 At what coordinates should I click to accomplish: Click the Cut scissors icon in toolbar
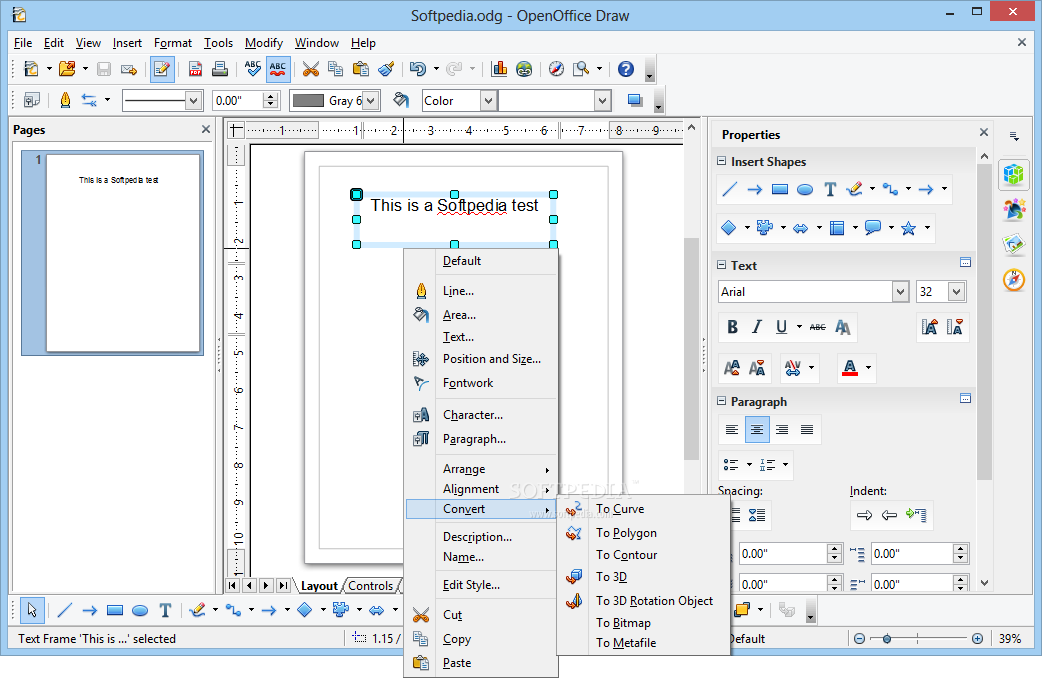311,69
